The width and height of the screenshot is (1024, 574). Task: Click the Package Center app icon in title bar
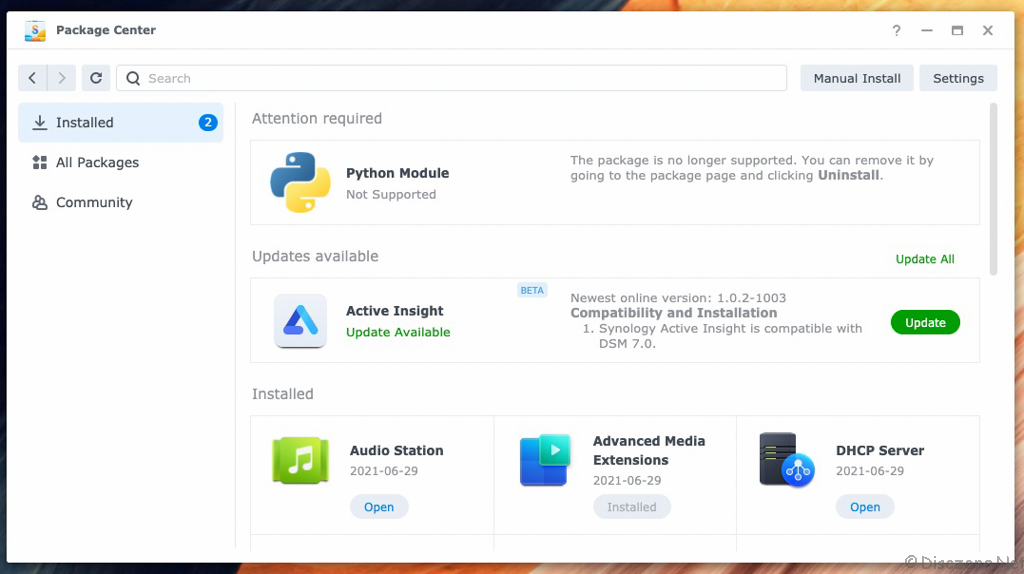pyautogui.click(x=35, y=31)
